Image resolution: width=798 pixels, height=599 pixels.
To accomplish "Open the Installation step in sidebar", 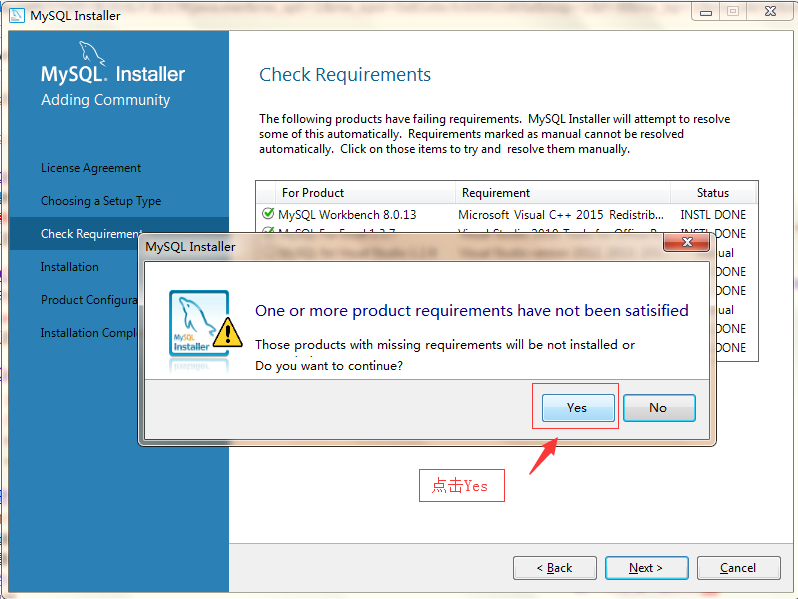I will (x=70, y=267).
